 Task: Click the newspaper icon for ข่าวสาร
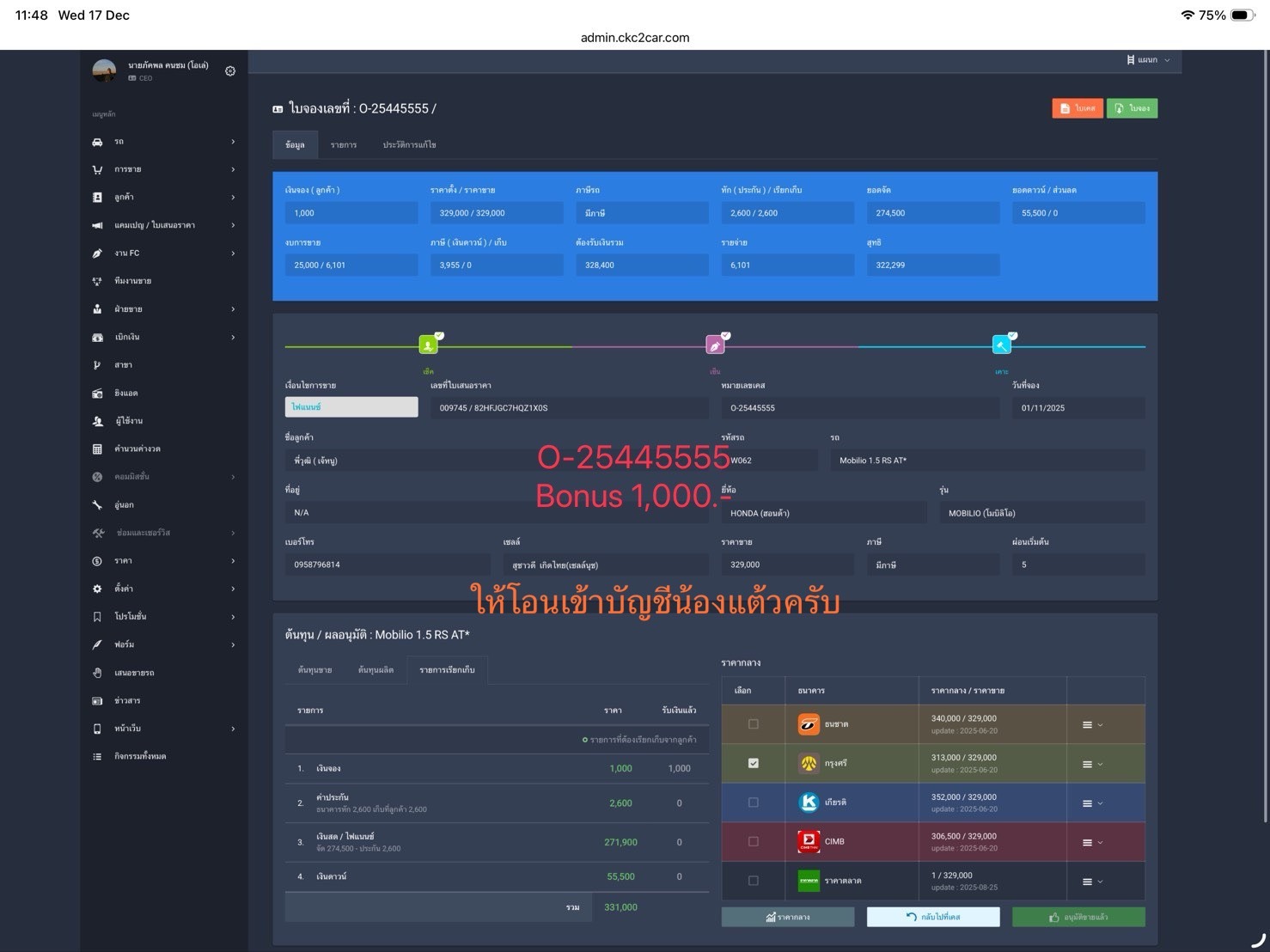97,701
